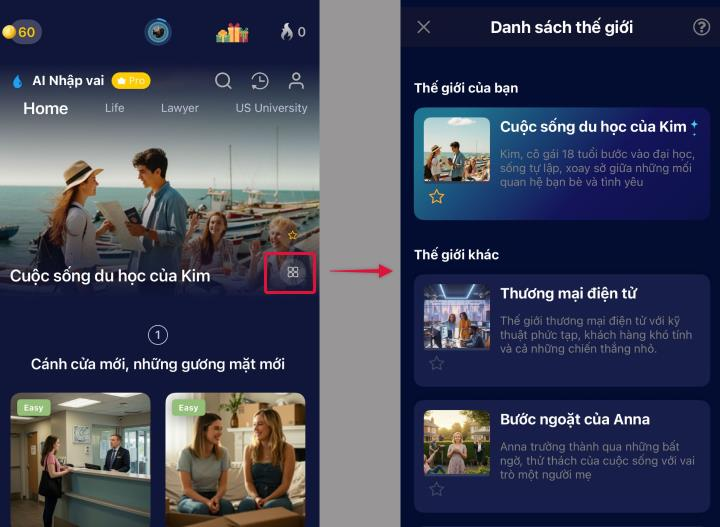720x527 pixels.
Task: Open search with the magnifier icon
Action: (x=224, y=81)
